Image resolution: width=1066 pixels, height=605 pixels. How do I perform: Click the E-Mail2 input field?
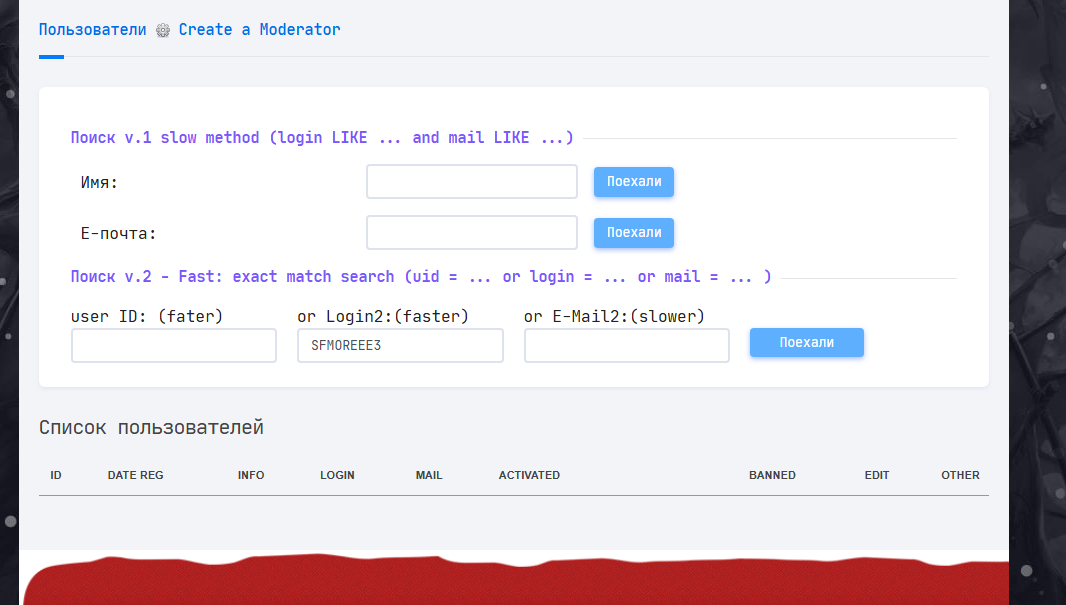pyautogui.click(x=627, y=345)
